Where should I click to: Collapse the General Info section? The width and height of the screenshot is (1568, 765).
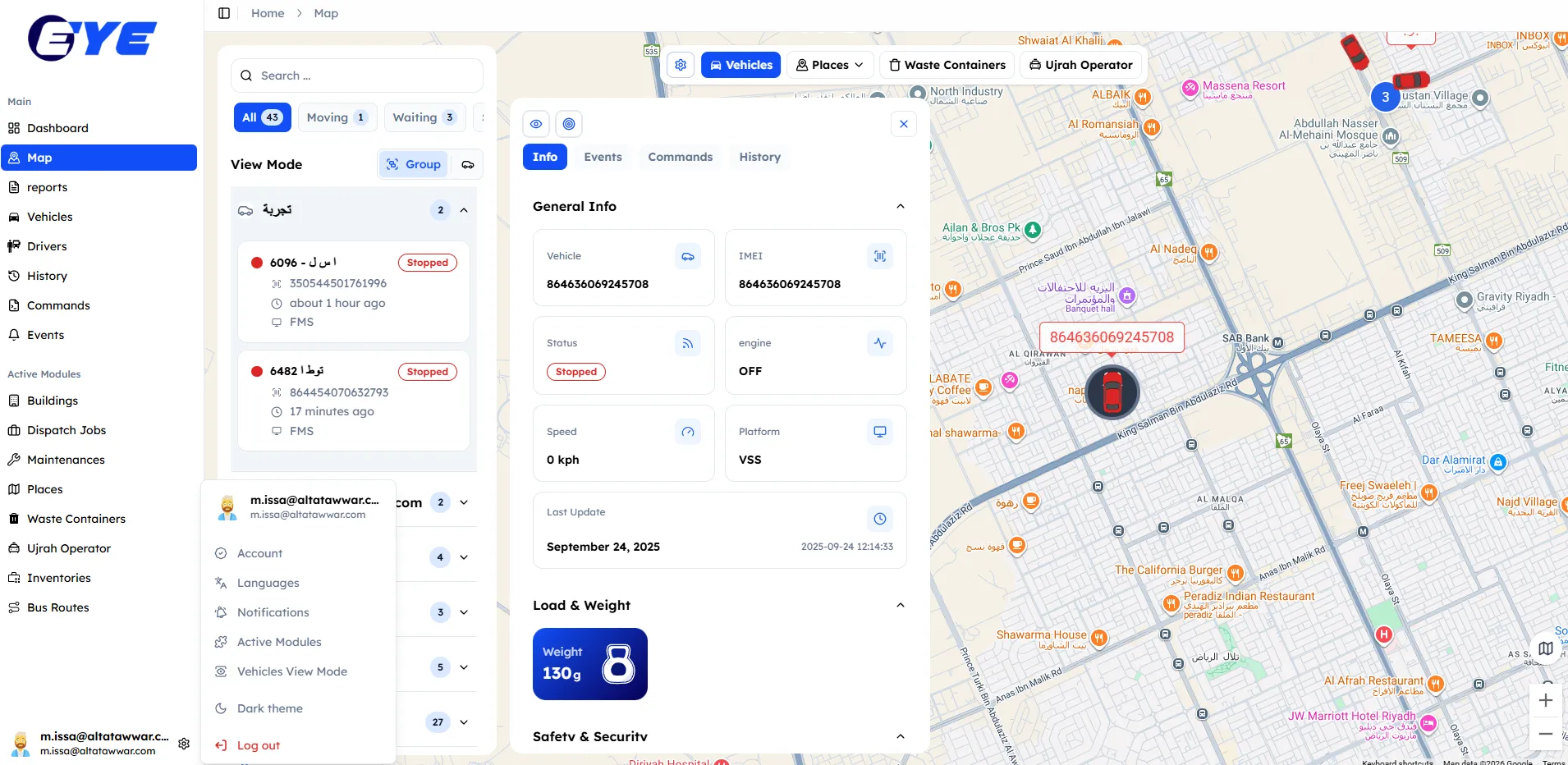901,207
